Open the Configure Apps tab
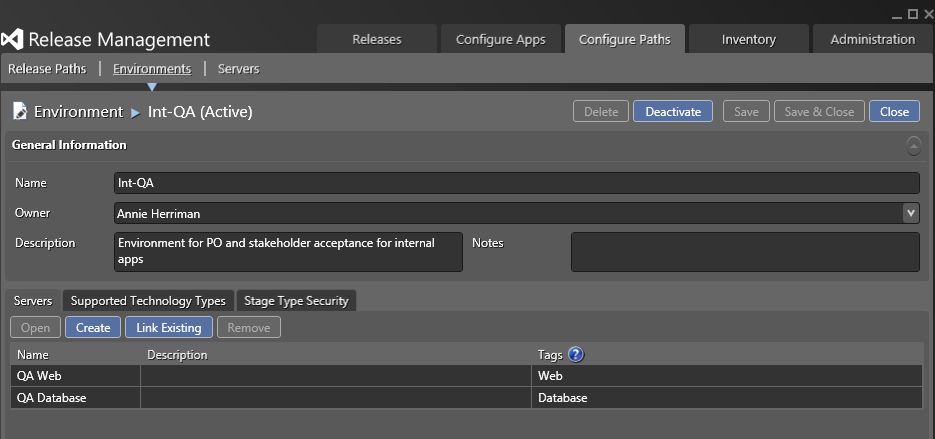Viewport: 935px width, 439px height. click(500, 40)
